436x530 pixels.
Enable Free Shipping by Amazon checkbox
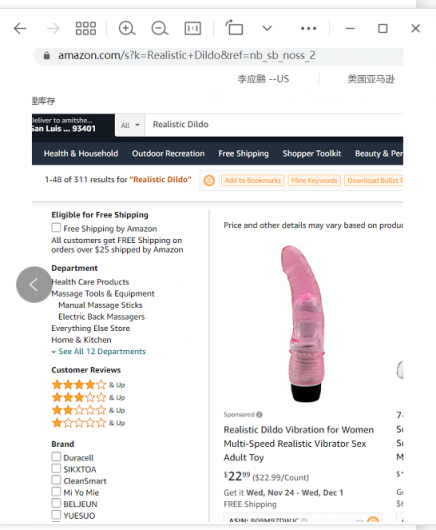tap(56, 227)
